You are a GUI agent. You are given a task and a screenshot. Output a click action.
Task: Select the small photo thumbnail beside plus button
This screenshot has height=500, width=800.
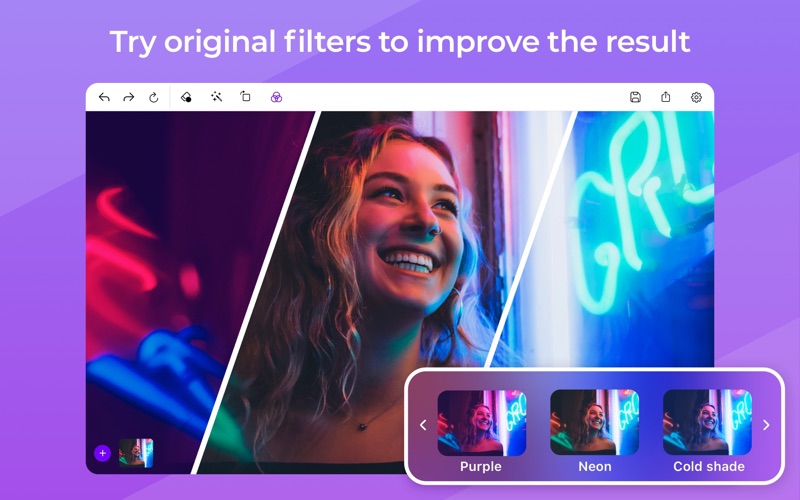pos(136,453)
